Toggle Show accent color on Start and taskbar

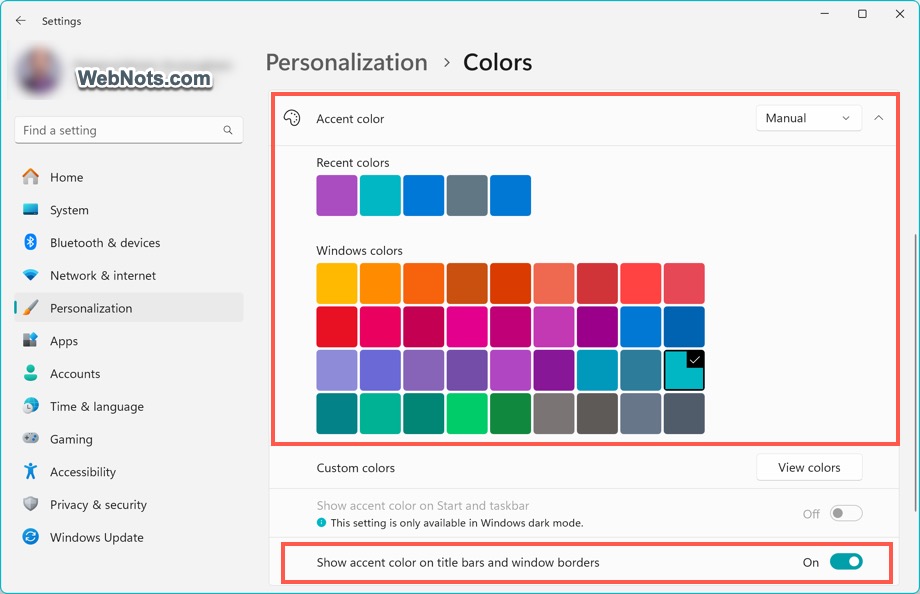click(846, 513)
